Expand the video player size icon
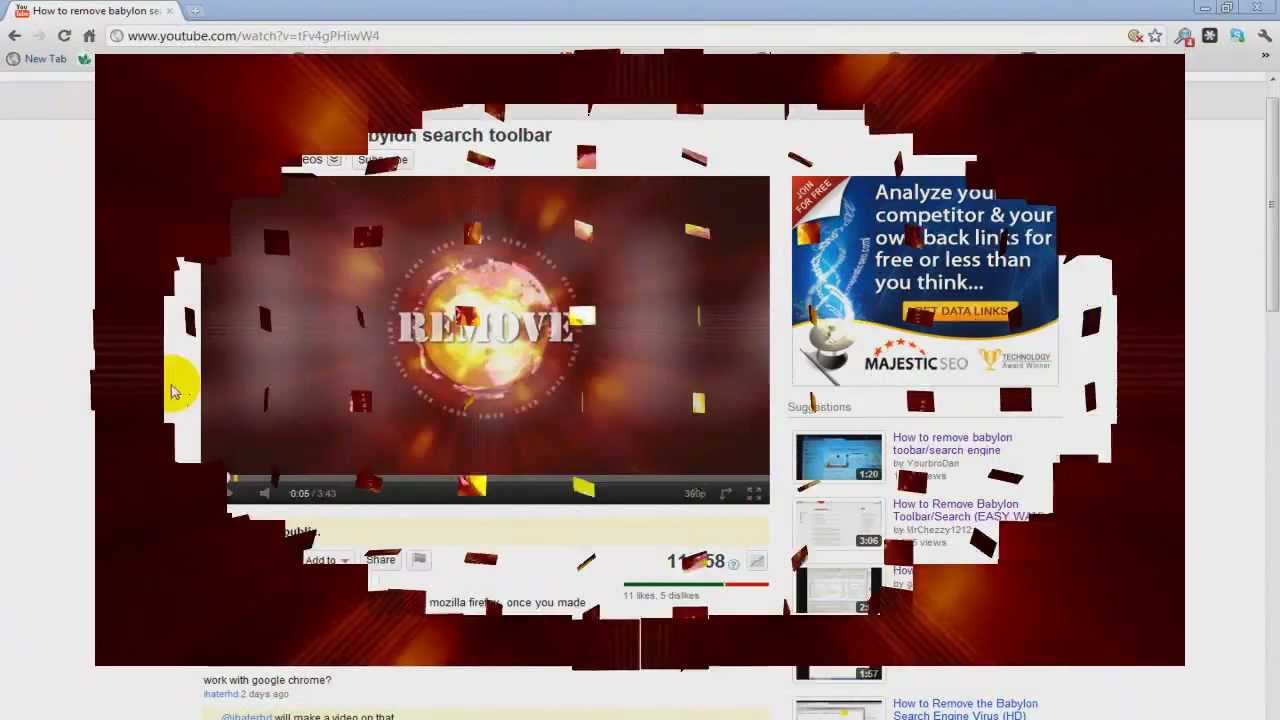 coord(726,493)
